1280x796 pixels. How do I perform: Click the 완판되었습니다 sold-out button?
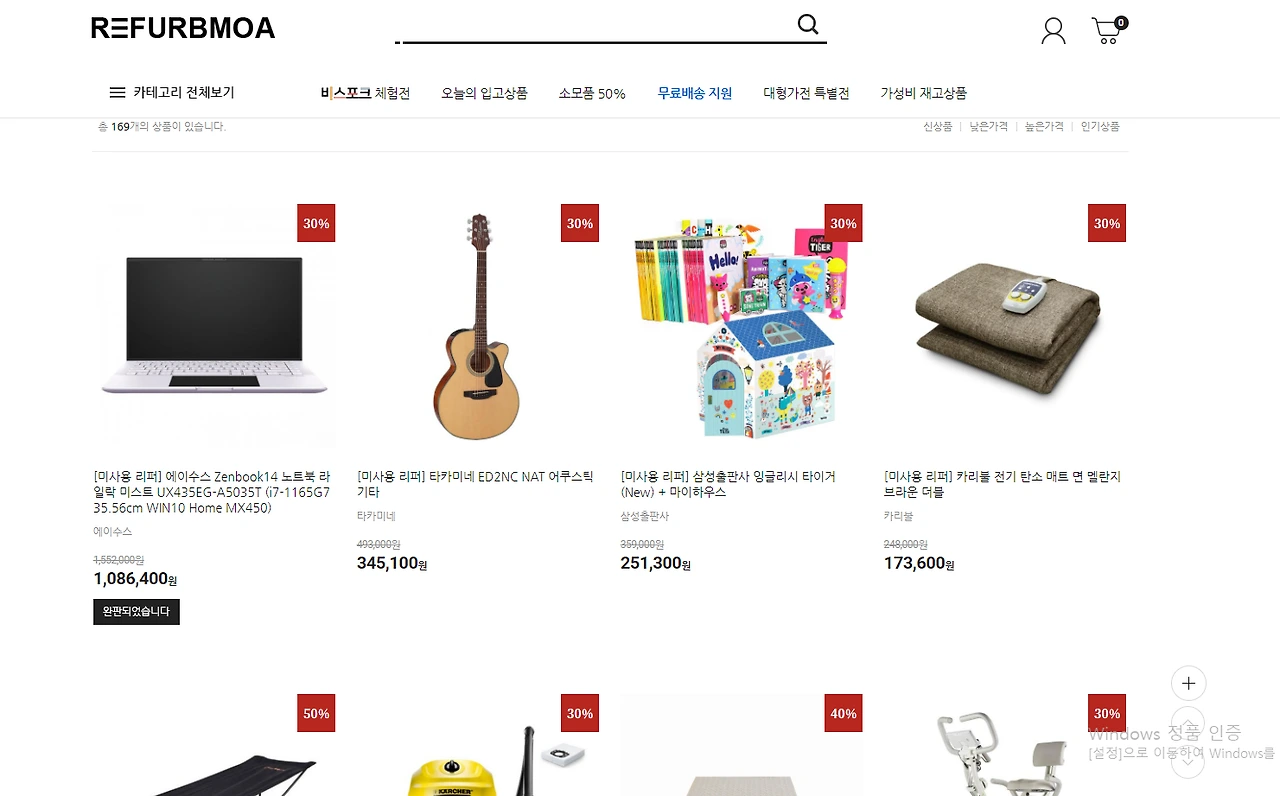tap(136, 611)
